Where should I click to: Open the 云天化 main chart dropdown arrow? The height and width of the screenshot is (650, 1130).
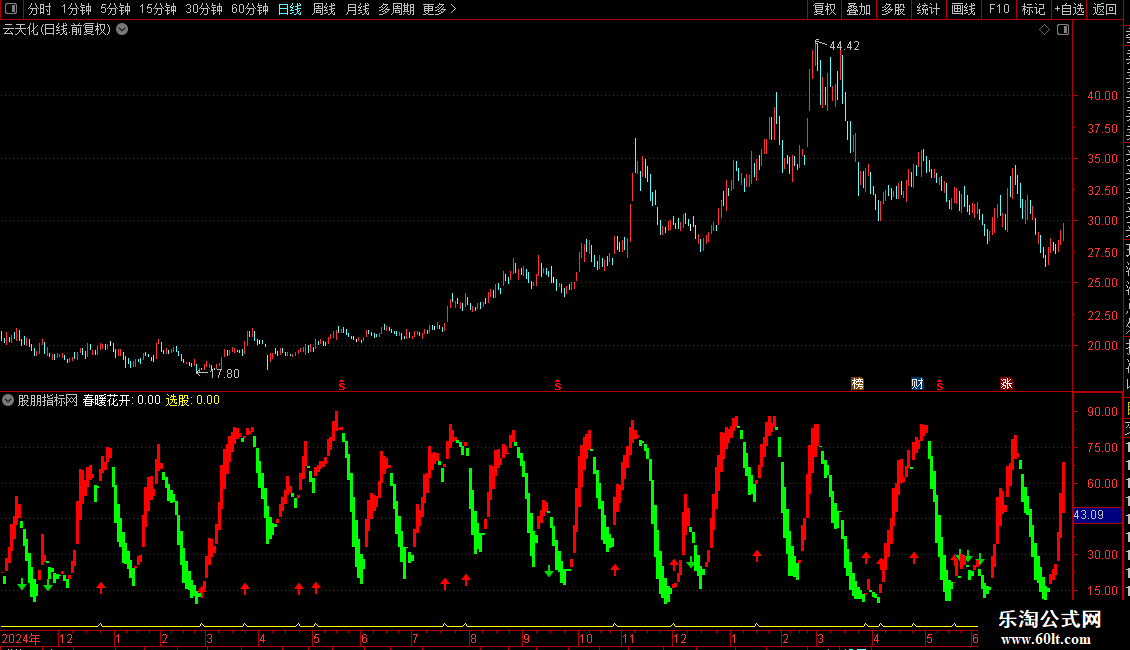(x=123, y=30)
